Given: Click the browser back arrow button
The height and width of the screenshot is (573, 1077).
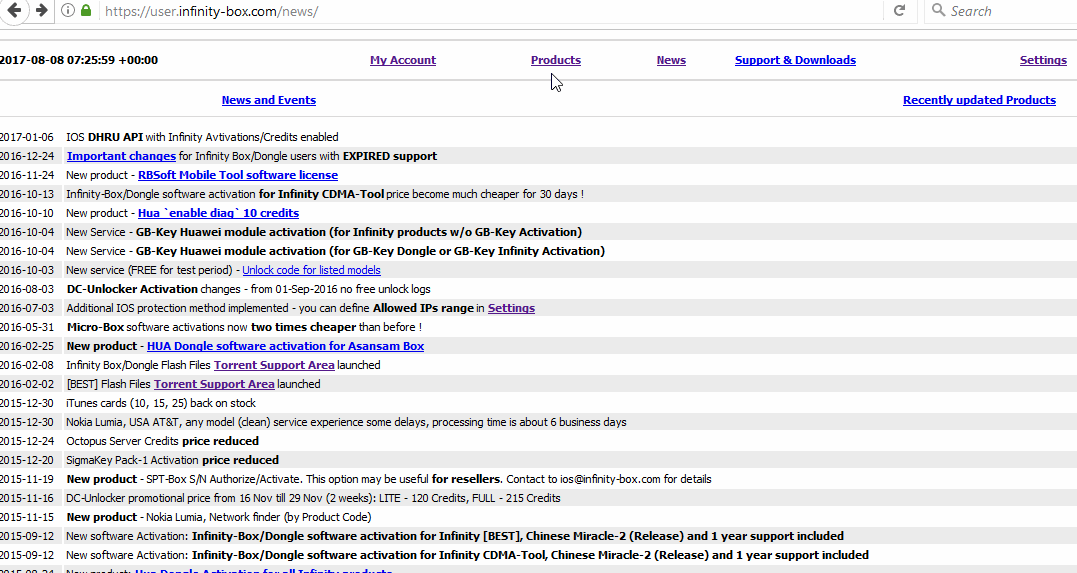Looking at the screenshot, I should pos(15,10).
